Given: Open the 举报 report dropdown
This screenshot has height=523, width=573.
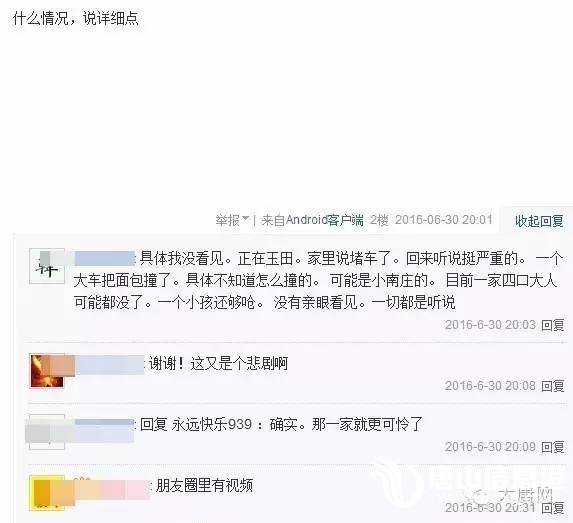Looking at the screenshot, I should coord(227,220).
